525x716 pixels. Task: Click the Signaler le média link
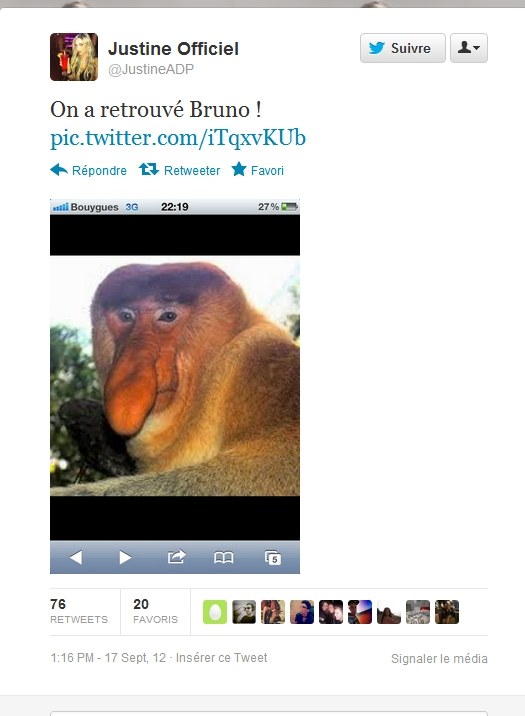click(439, 658)
